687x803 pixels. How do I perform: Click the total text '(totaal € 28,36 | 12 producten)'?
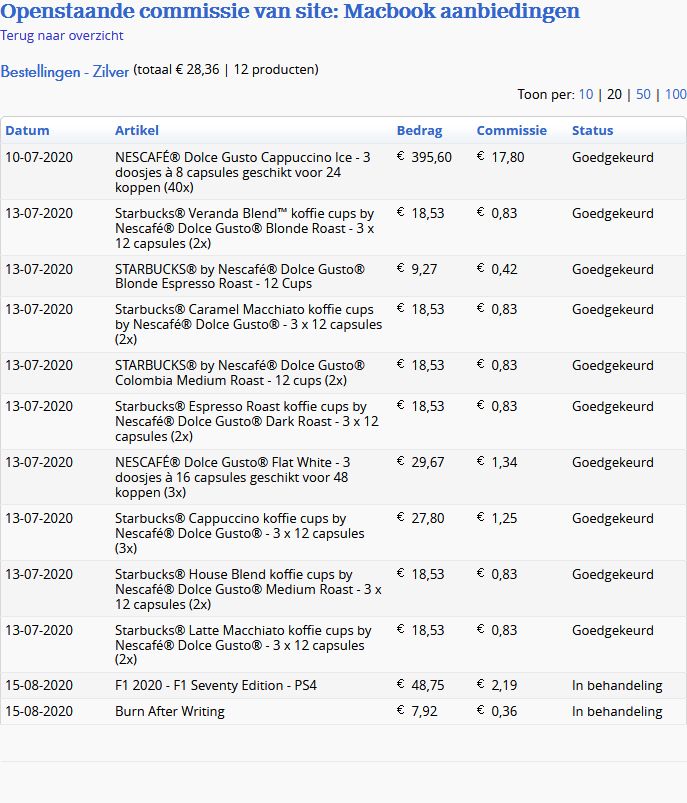point(226,70)
